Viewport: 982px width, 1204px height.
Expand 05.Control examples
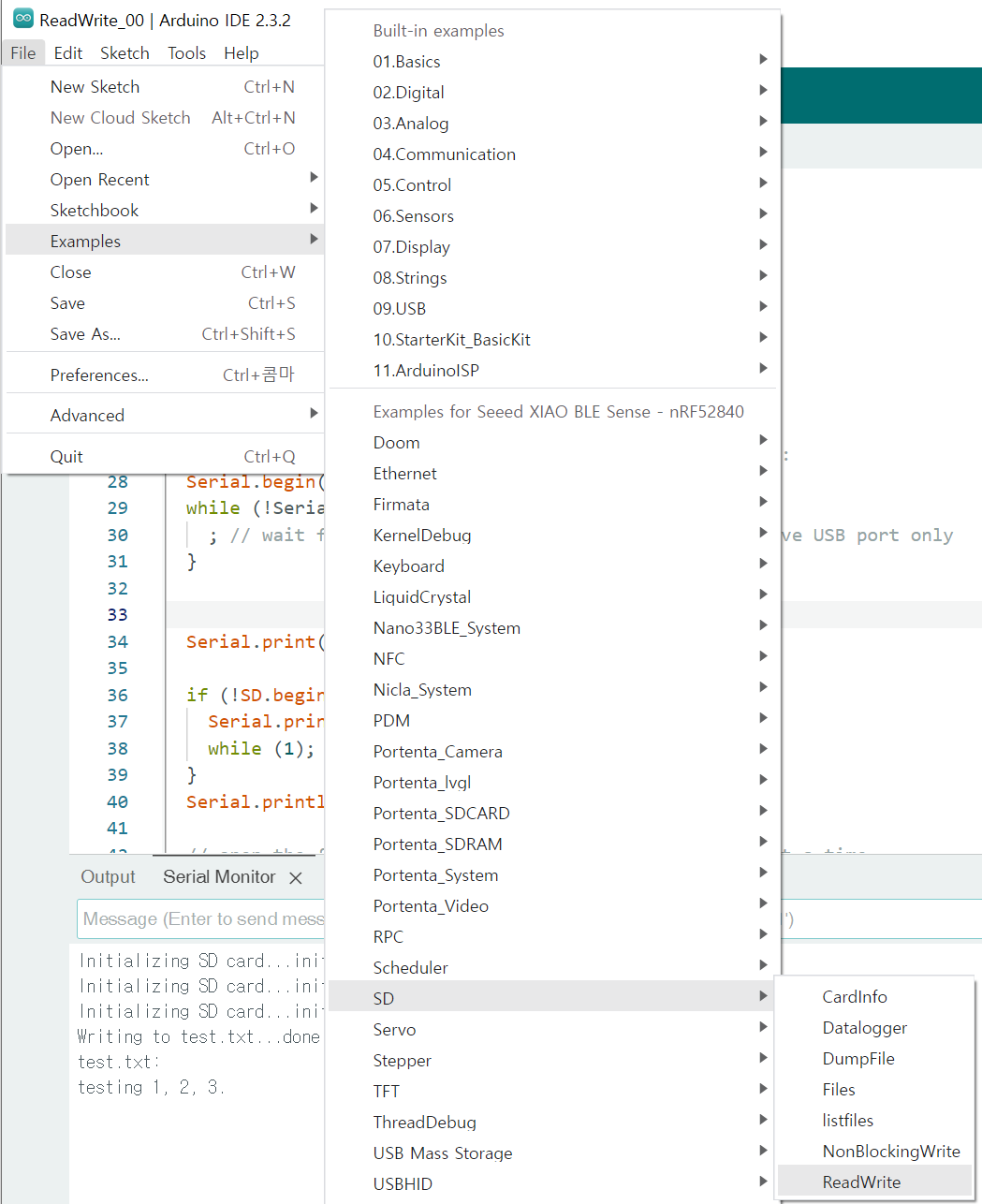click(553, 185)
